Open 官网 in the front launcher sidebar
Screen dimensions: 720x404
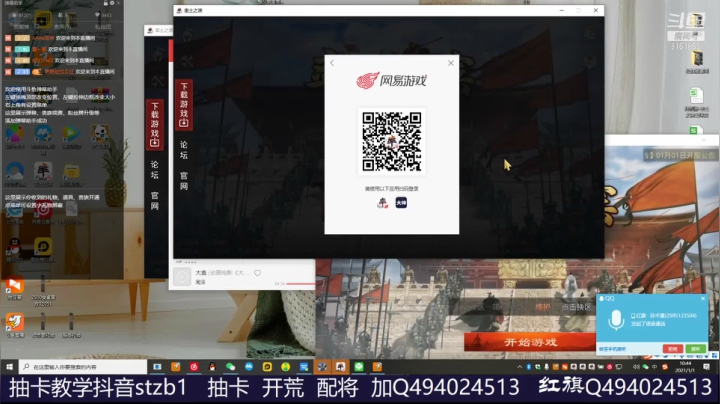[184, 181]
